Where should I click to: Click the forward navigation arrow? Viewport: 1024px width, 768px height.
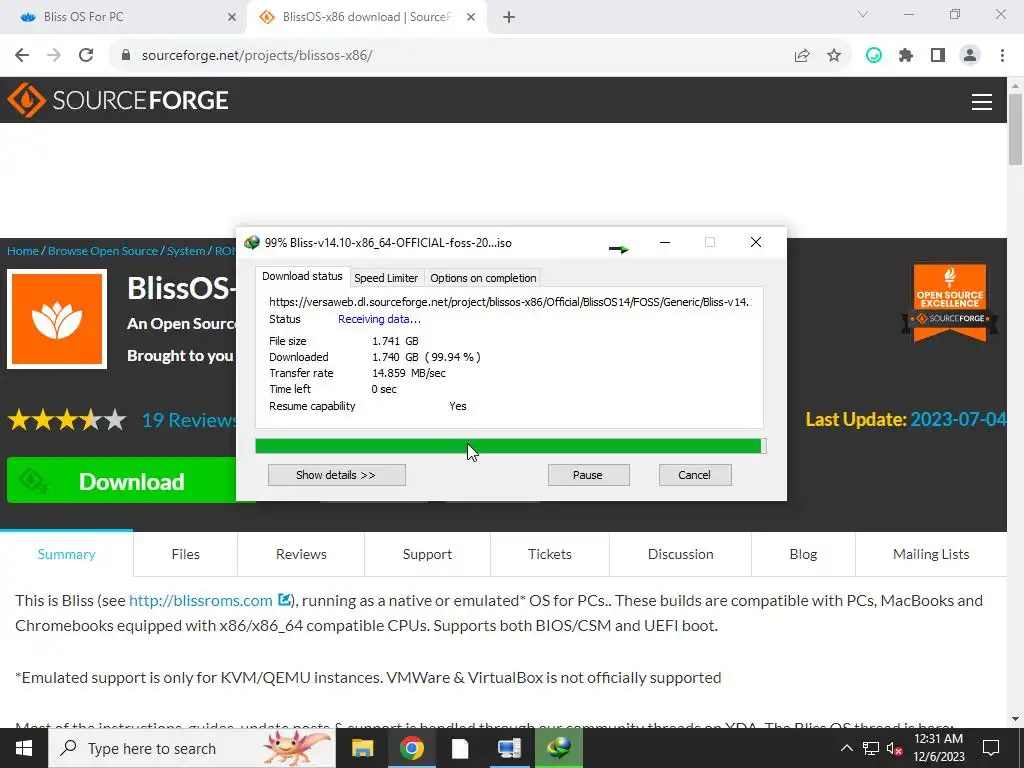click(54, 56)
